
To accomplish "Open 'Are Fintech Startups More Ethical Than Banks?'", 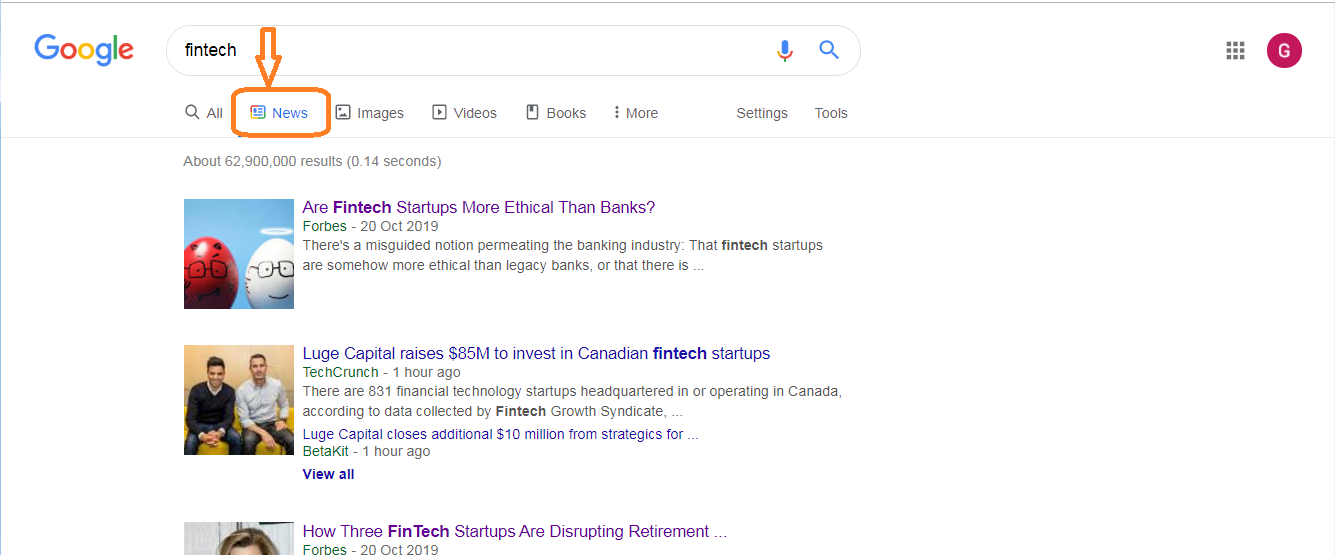I will (479, 208).
